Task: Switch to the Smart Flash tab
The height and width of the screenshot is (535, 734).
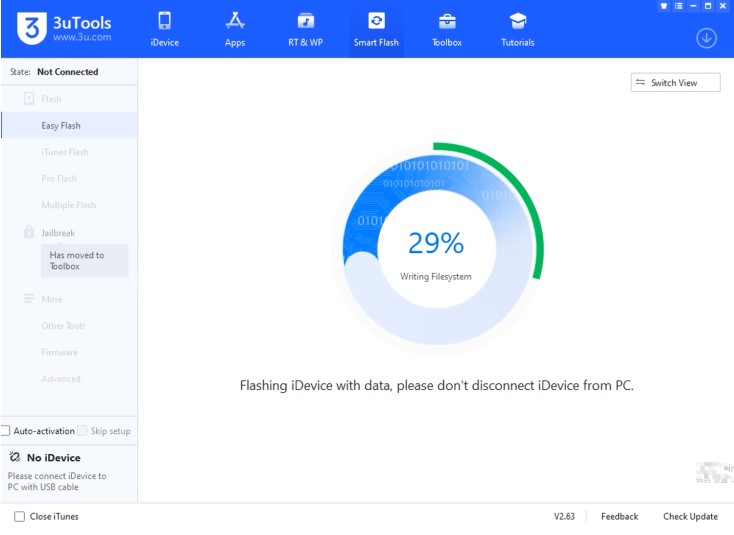Action: 376,29
